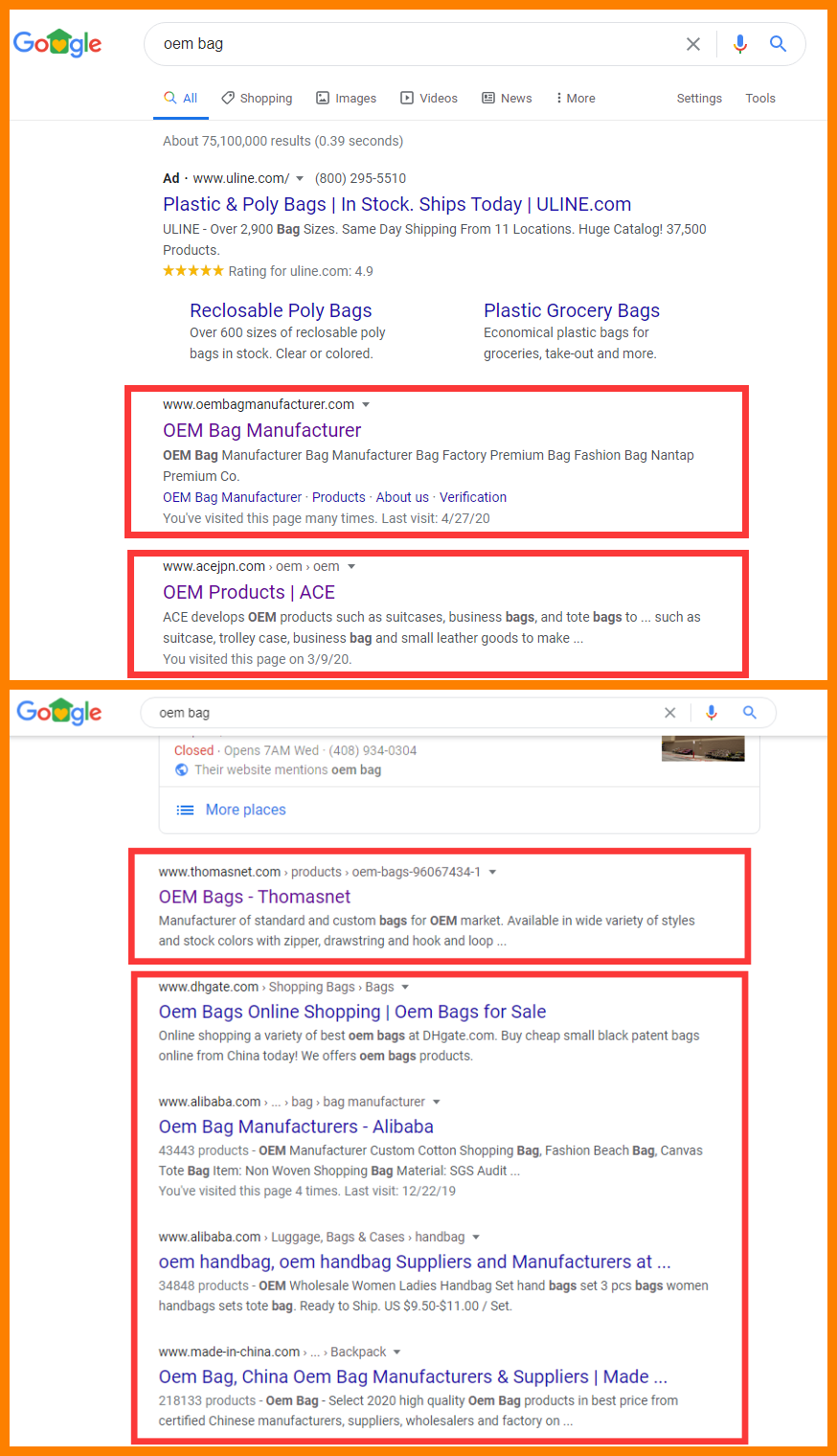Open 'oem handbag Suppliers and Manufacturers' result

pos(415,1262)
